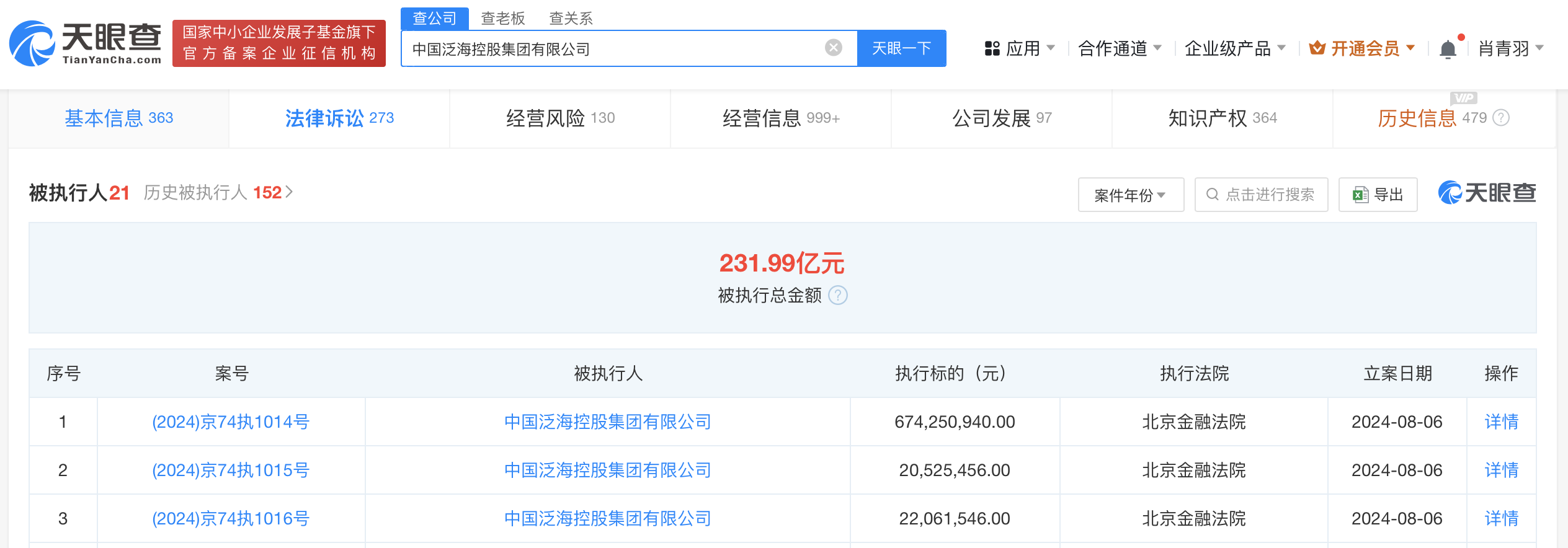Open the 公司发展 tab
The width and height of the screenshot is (1568, 548).
[x=1002, y=118]
